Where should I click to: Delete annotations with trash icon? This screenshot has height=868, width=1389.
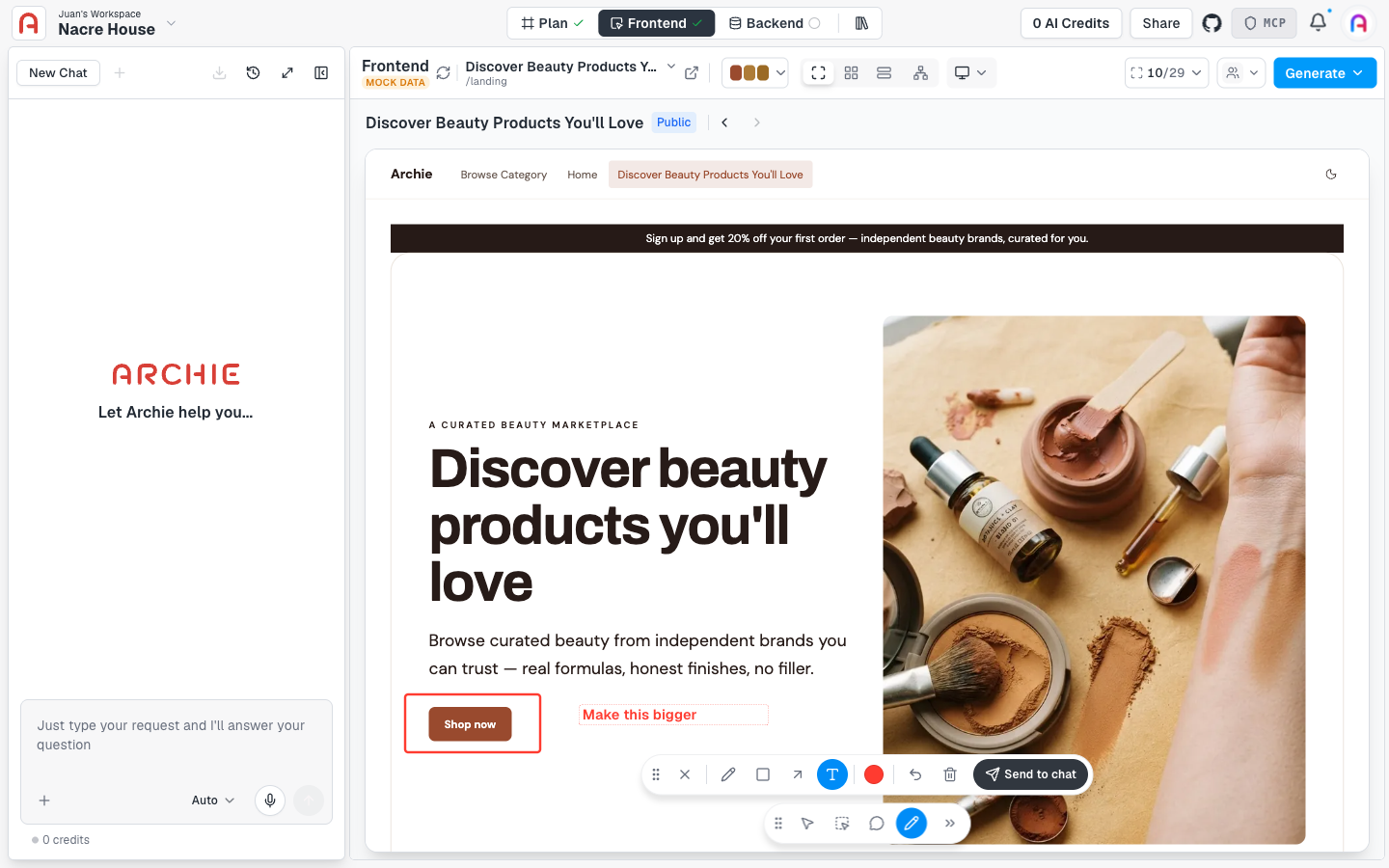coord(950,774)
